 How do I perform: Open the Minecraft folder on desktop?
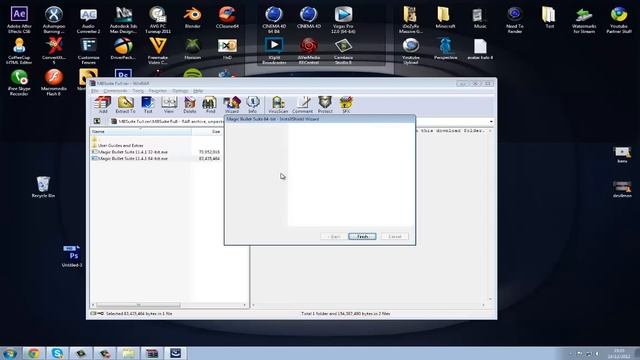tap(445, 18)
